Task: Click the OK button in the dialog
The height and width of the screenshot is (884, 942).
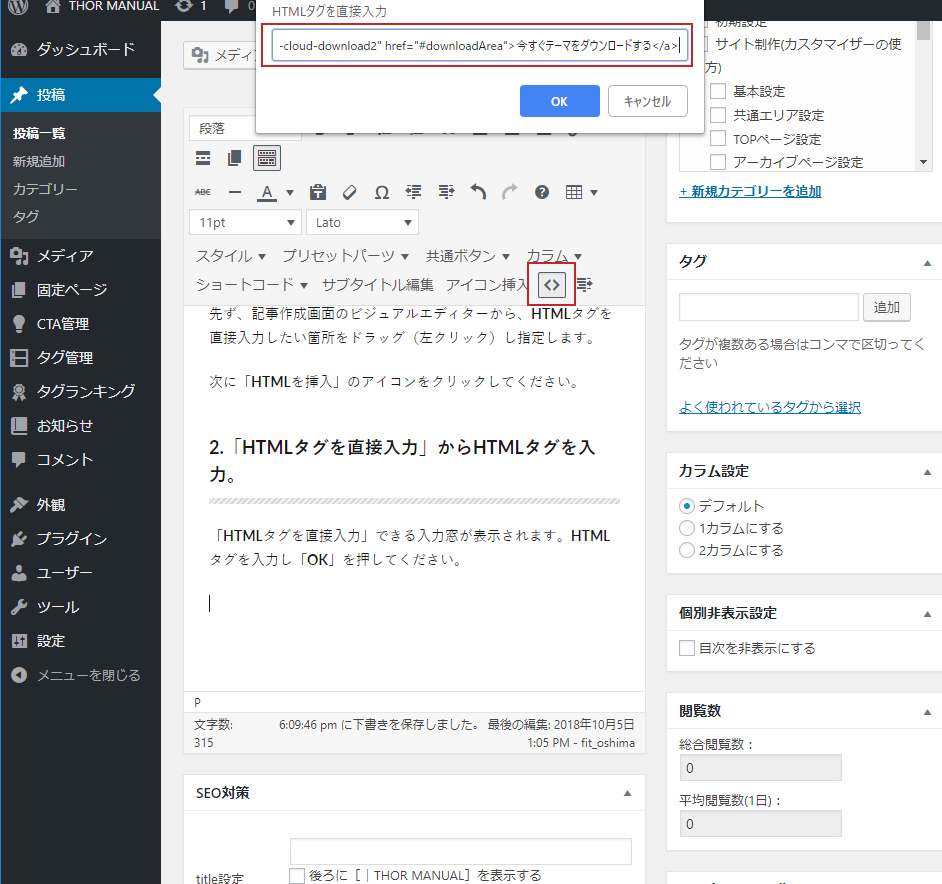Action: pos(559,101)
